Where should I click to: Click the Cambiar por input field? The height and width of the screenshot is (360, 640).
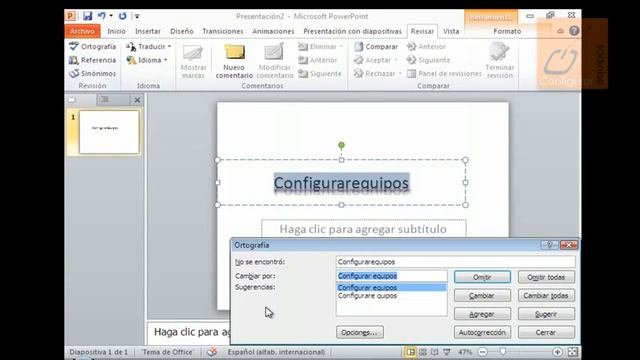coord(391,276)
